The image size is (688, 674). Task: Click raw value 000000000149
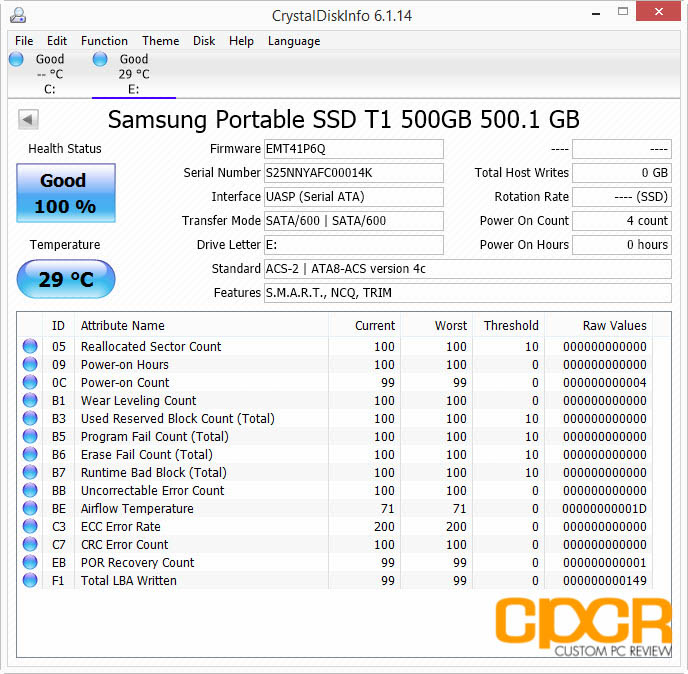click(x=605, y=581)
